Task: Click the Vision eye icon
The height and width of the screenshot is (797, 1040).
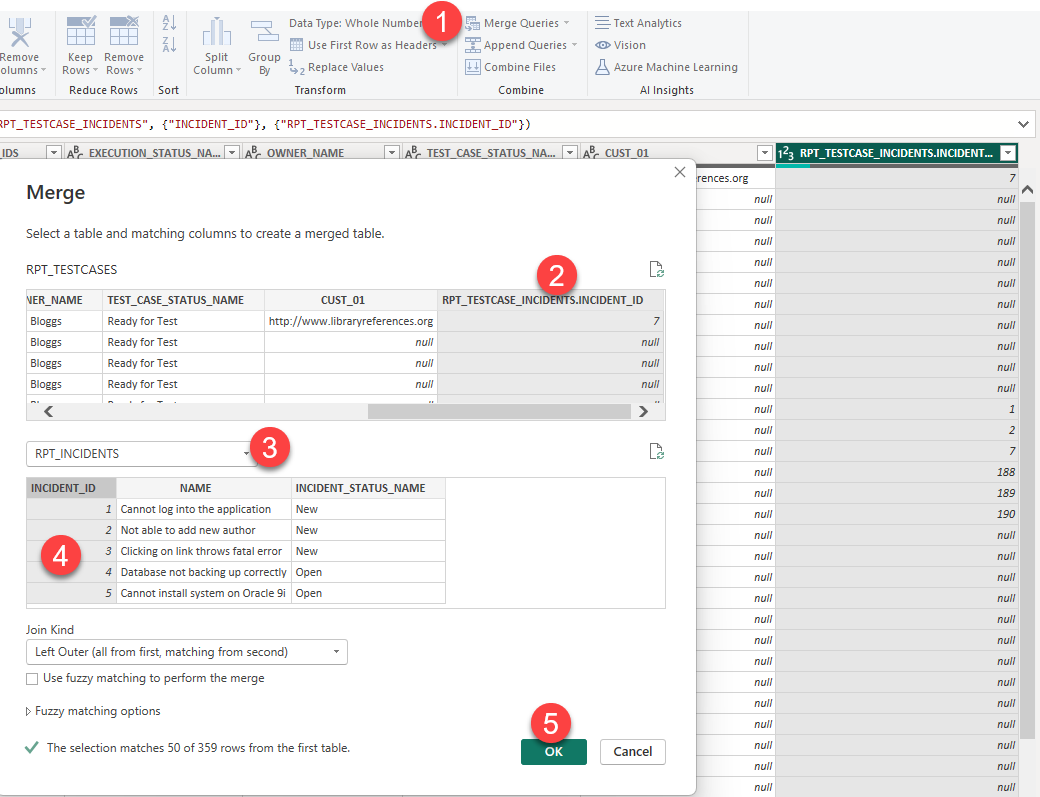Action: pyautogui.click(x=602, y=45)
